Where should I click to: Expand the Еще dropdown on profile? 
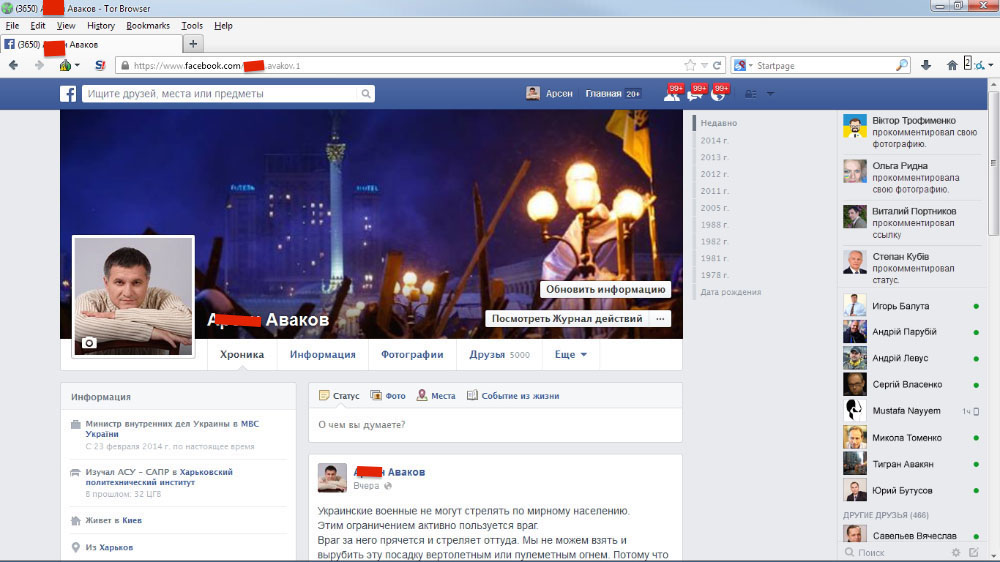tap(571, 354)
